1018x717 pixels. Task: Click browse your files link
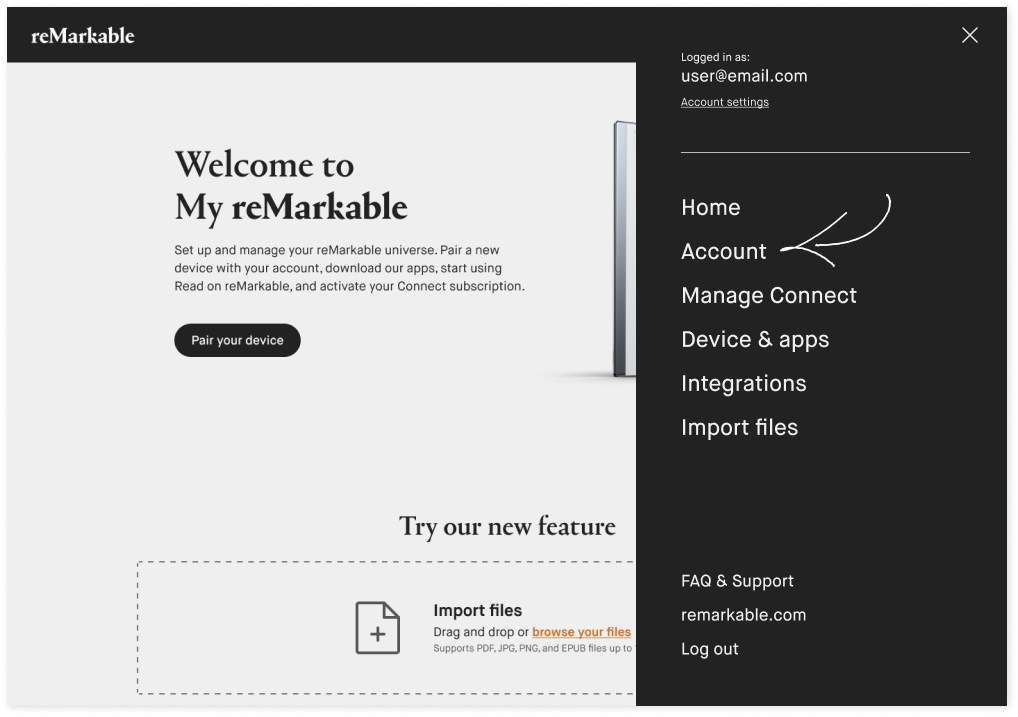581,632
